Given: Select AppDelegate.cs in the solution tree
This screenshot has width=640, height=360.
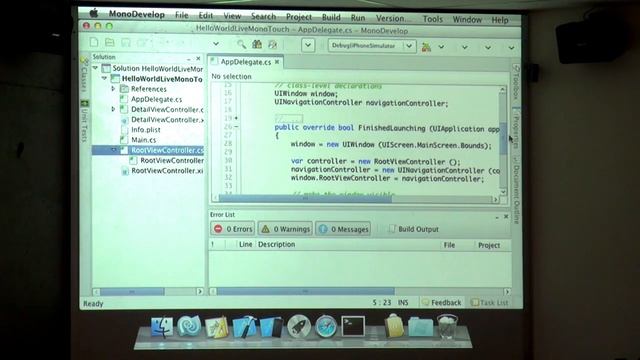Looking at the screenshot, I should [156, 99].
